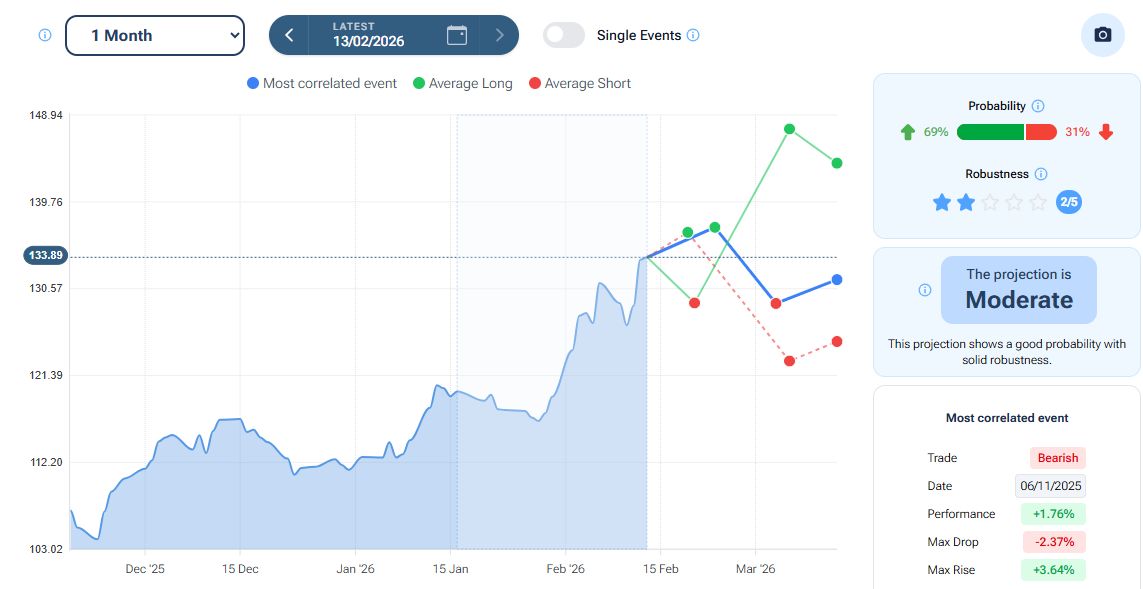Click info icon left of timeframe dropdown
Image resolution: width=1143 pixels, height=589 pixels.
pos(45,35)
